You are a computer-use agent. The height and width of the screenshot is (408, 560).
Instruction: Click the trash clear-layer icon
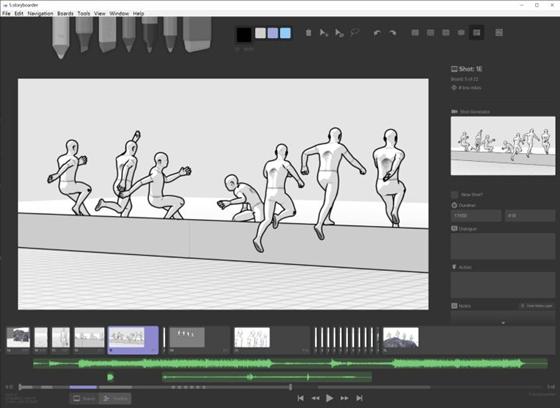[x=308, y=33]
